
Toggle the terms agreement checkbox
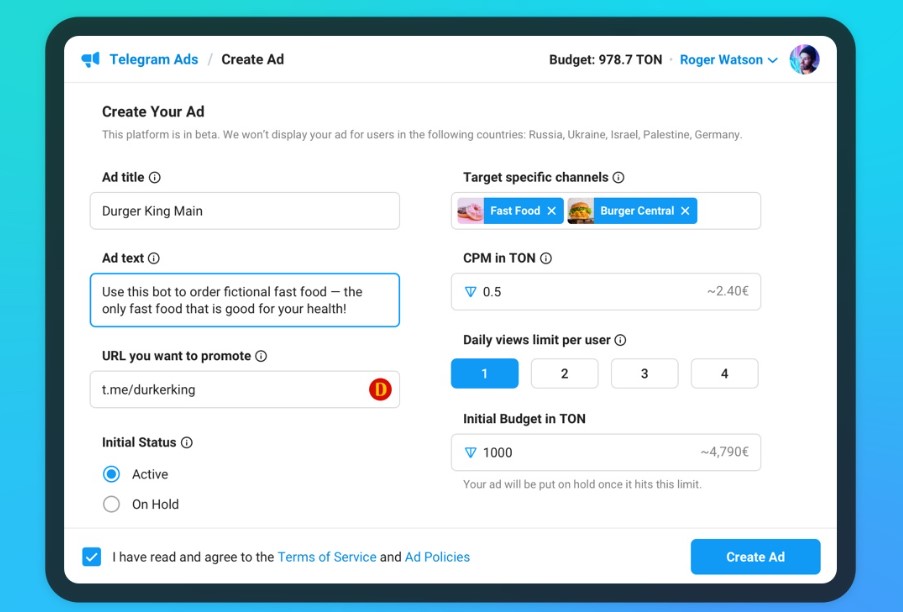[x=92, y=557]
